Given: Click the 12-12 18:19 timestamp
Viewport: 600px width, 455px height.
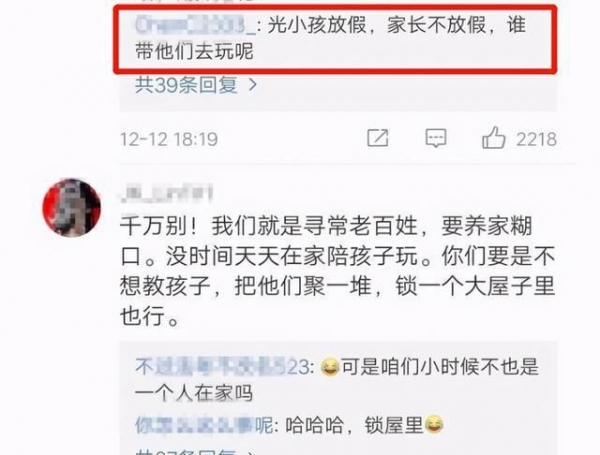Looking at the screenshot, I should [x=169, y=139].
